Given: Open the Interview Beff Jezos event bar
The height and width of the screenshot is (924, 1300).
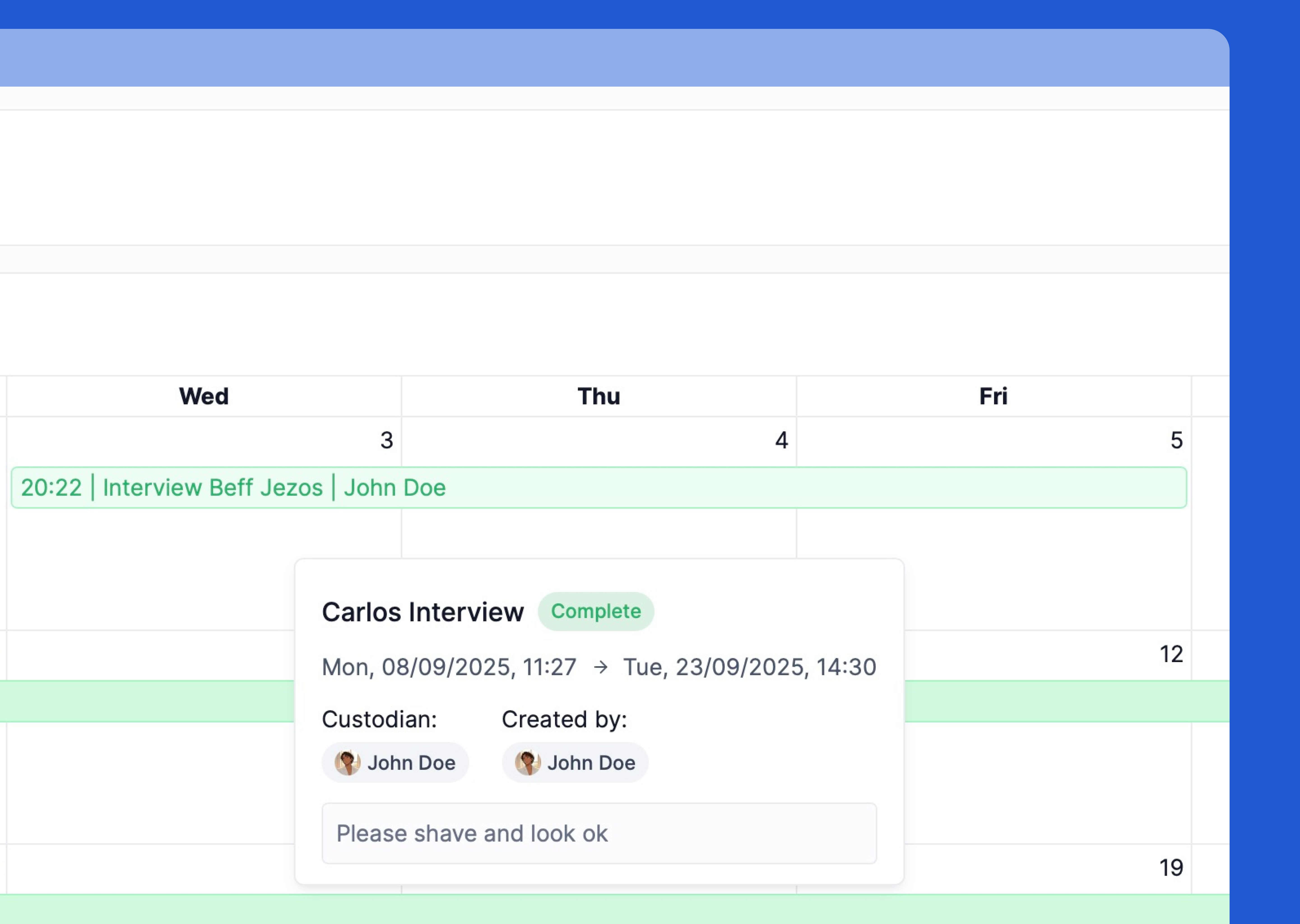Looking at the screenshot, I should 599,487.
